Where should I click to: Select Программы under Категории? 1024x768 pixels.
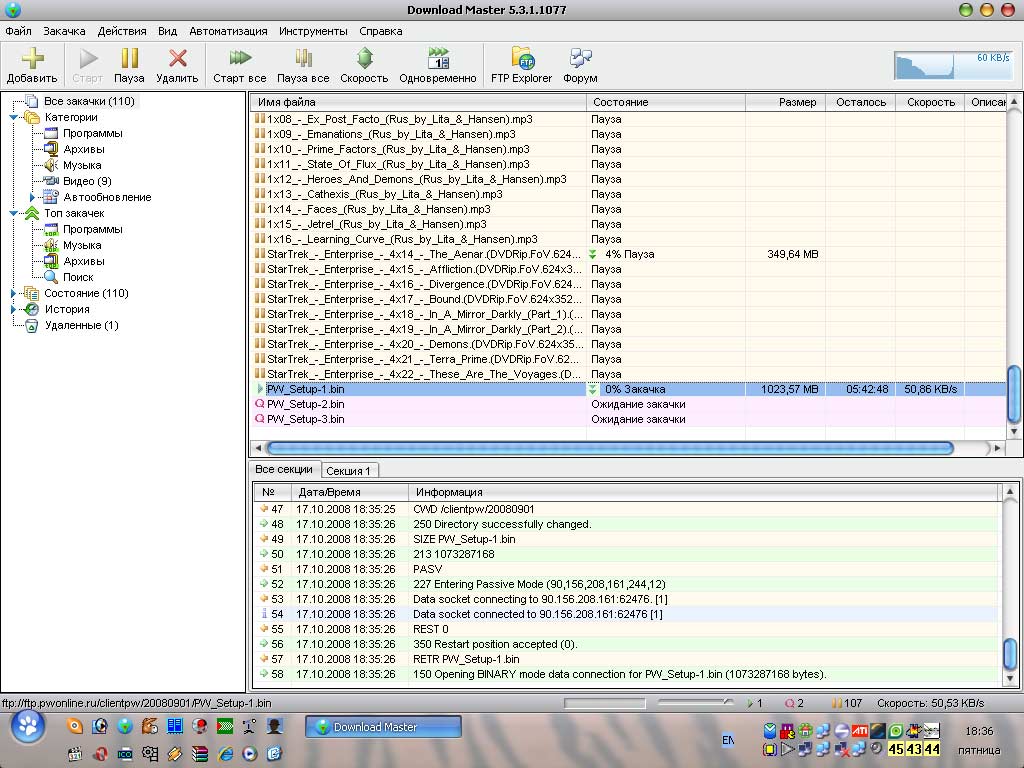pyautogui.click(x=92, y=133)
